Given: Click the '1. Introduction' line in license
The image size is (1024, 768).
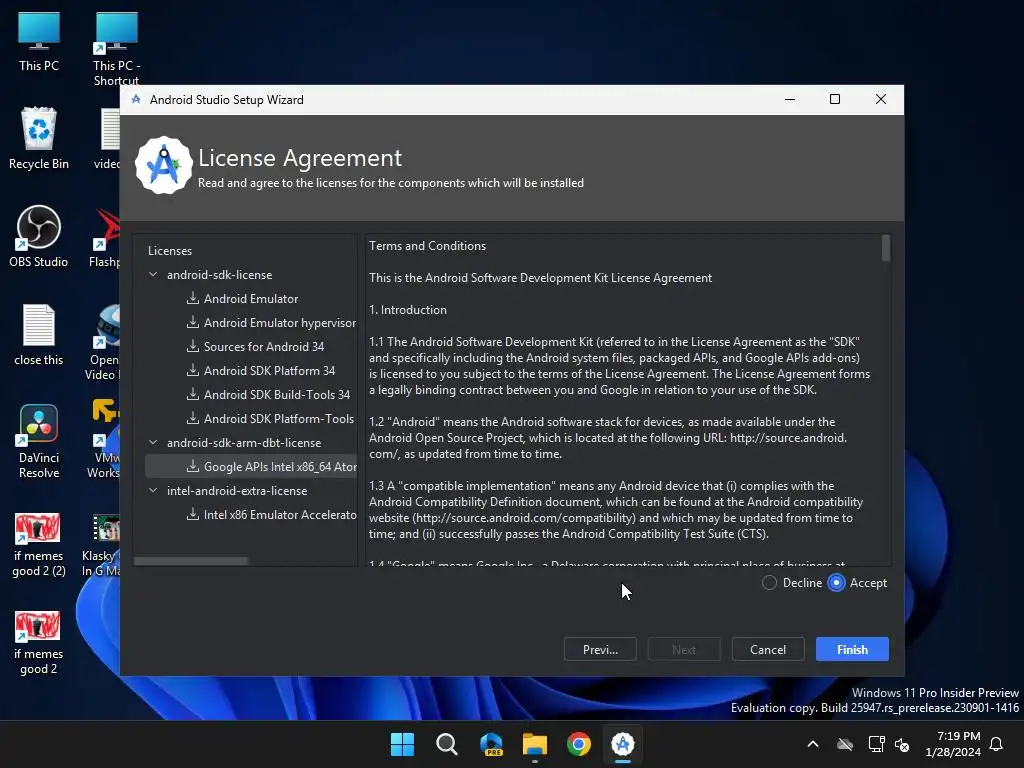Looking at the screenshot, I should coord(408,310).
